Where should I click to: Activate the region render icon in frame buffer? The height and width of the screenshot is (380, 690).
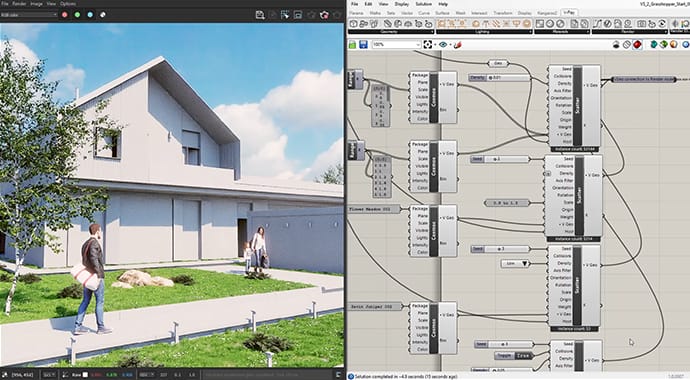pos(285,15)
